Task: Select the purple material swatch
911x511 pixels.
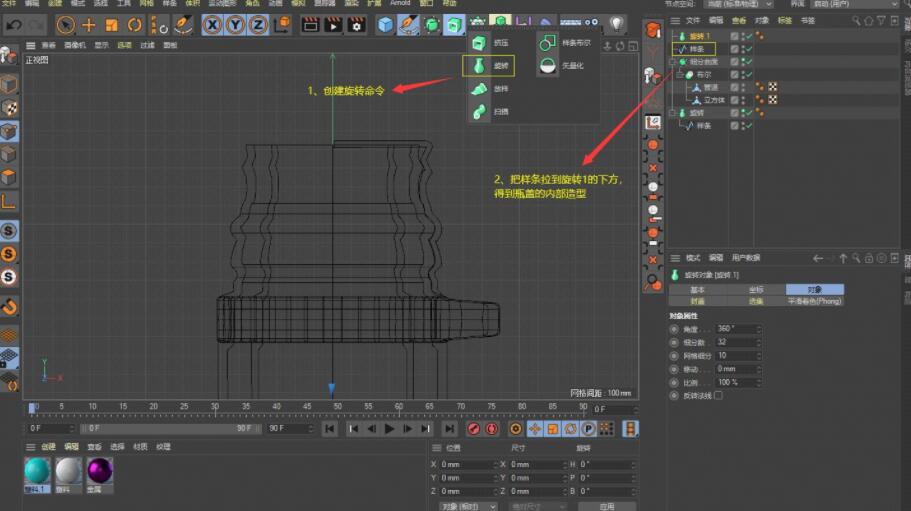Action: [100, 472]
